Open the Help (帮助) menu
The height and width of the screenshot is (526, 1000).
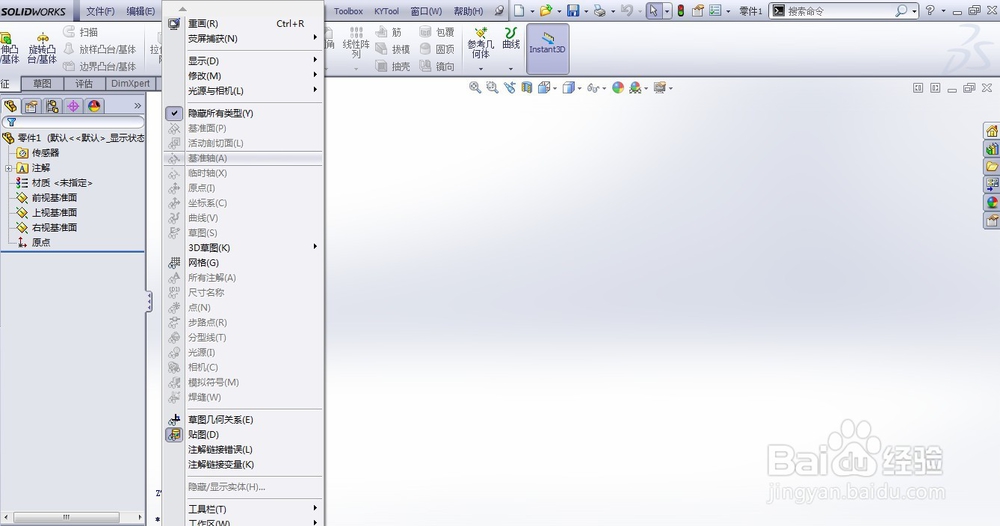tap(468, 11)
